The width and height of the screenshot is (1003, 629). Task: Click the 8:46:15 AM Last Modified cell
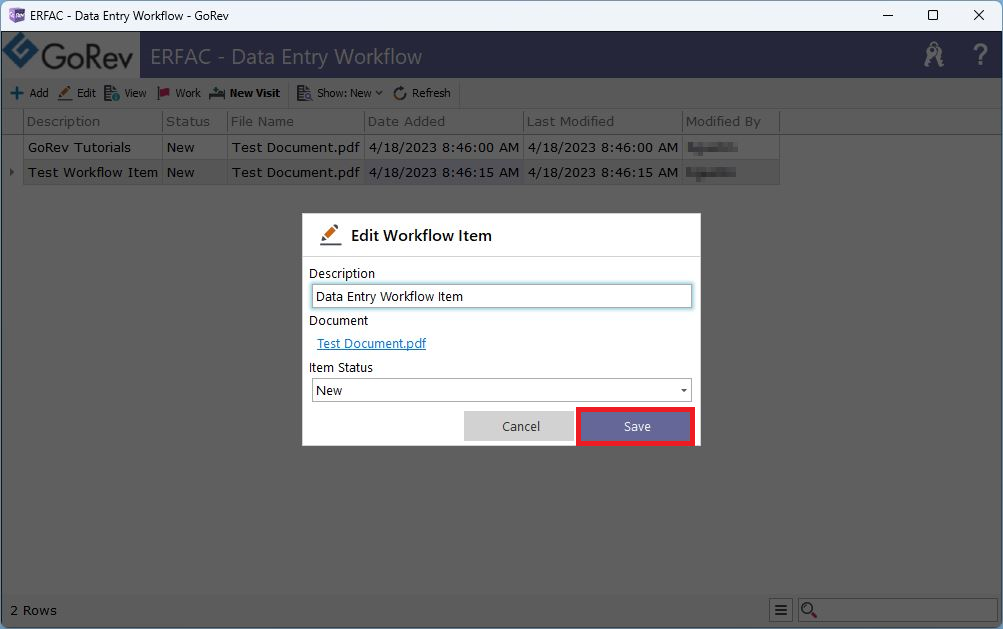(603, 173)
